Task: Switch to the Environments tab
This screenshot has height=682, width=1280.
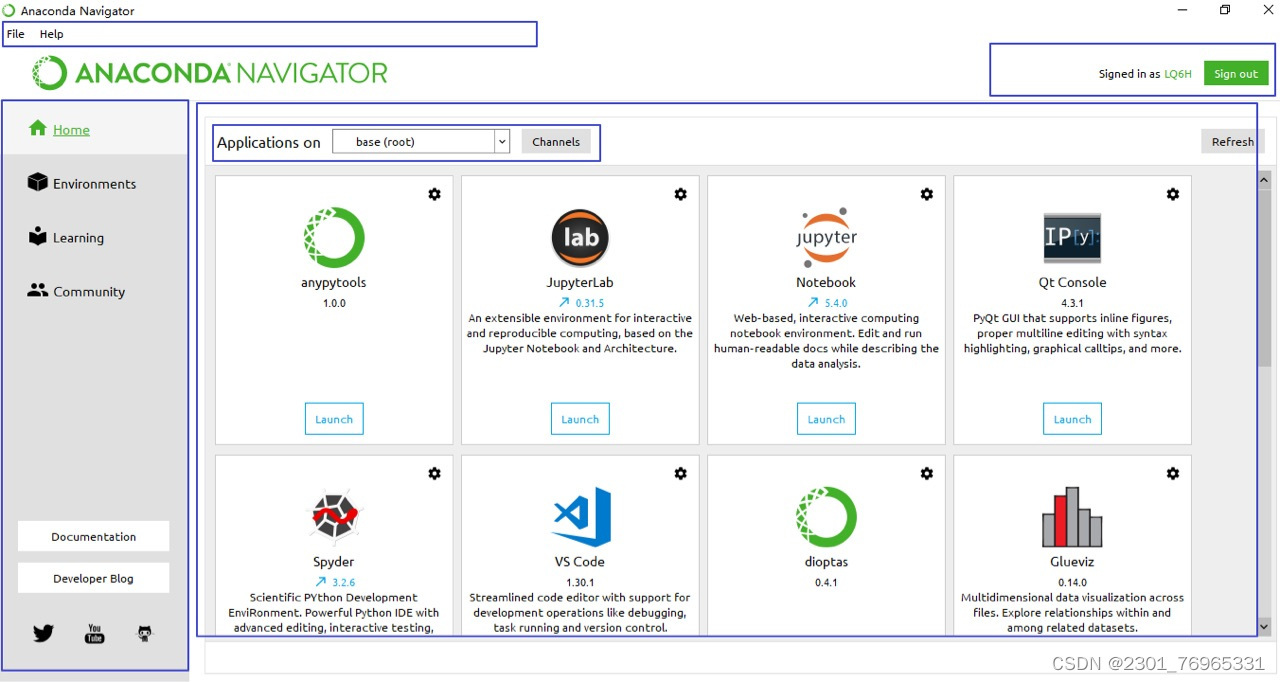Action: coord(94,183)
